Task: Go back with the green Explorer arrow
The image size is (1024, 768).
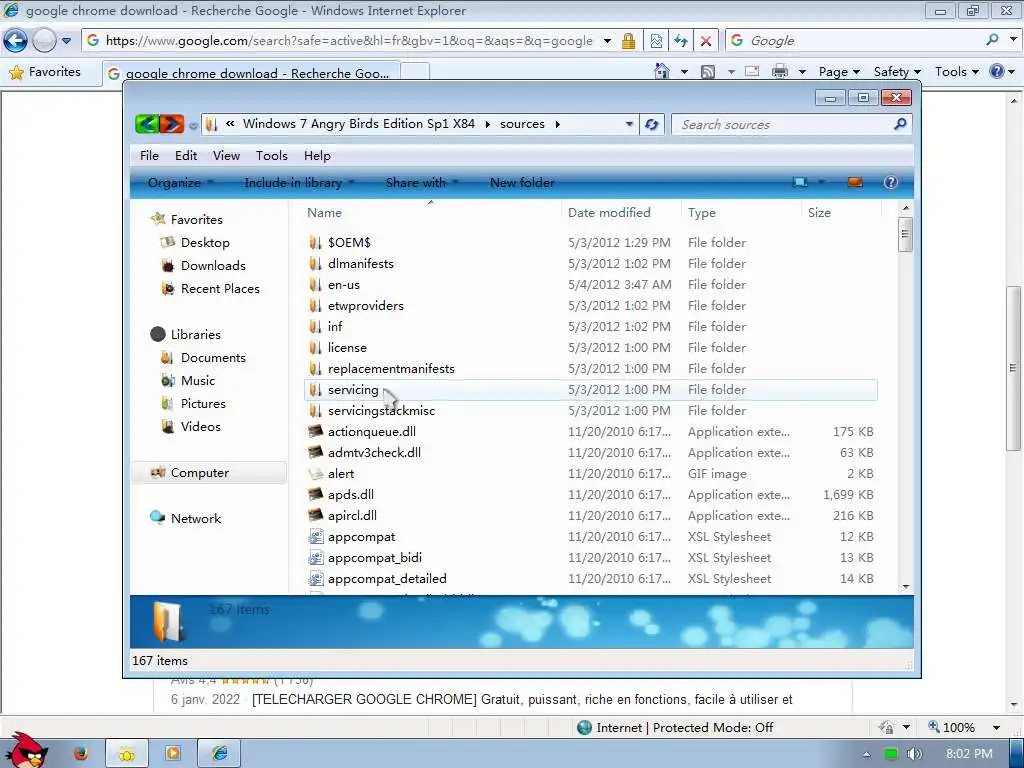Action: pos(147,123)
